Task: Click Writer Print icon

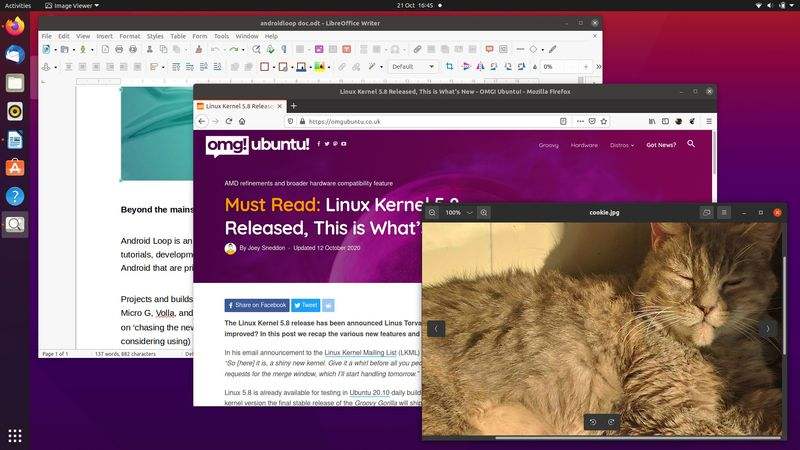Action: click(119, 49)
